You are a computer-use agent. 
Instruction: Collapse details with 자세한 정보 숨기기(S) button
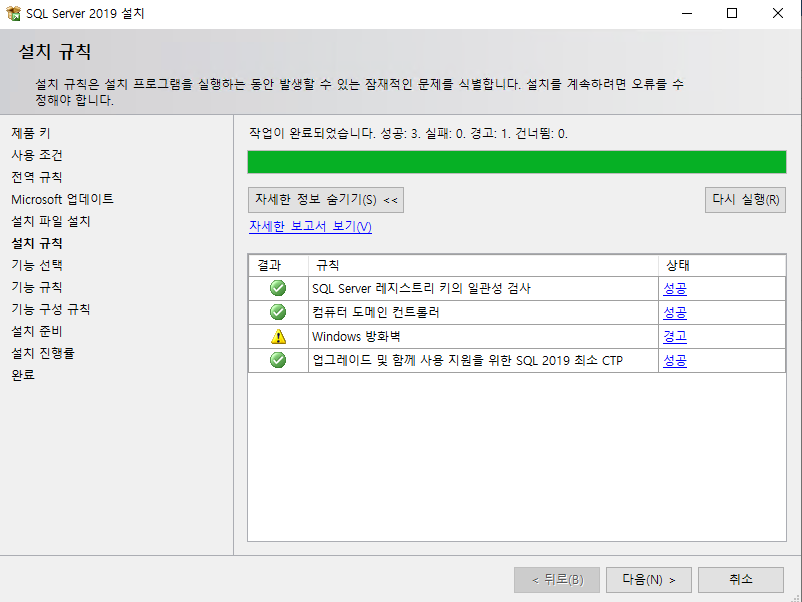click(x=326, y=200)
